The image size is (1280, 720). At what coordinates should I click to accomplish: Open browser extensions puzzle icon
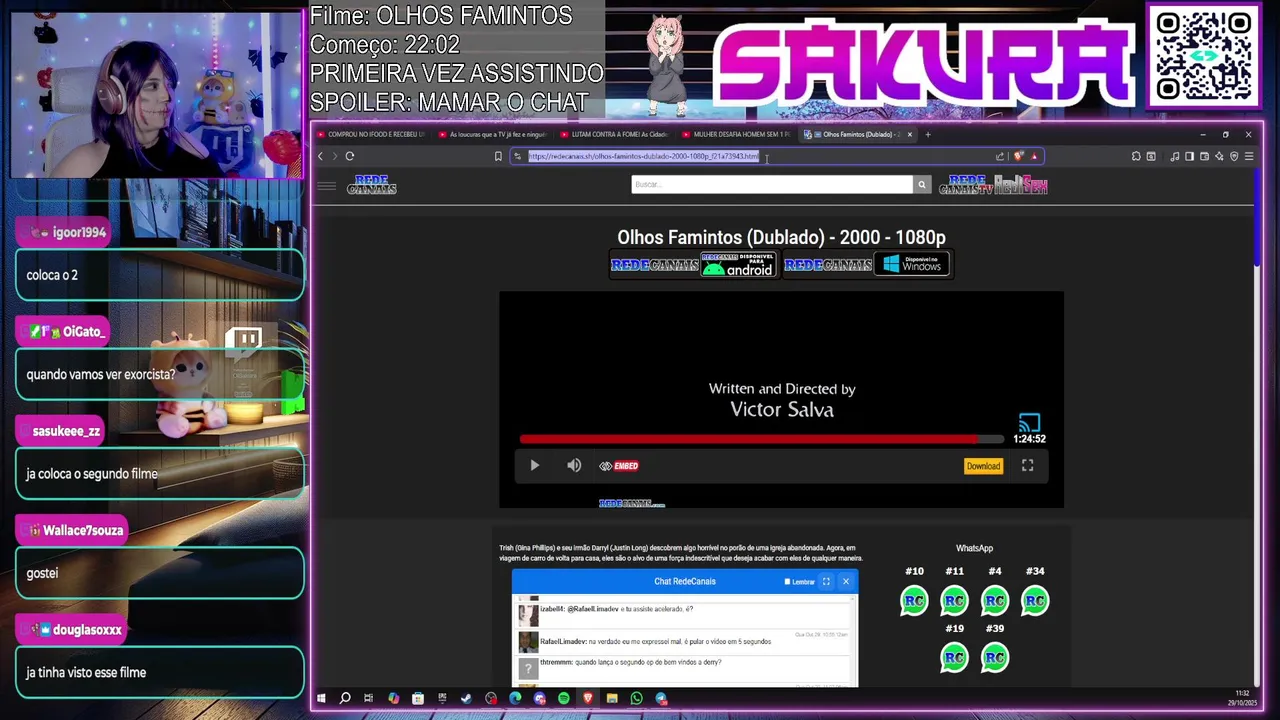click(x=1136, y=156)
